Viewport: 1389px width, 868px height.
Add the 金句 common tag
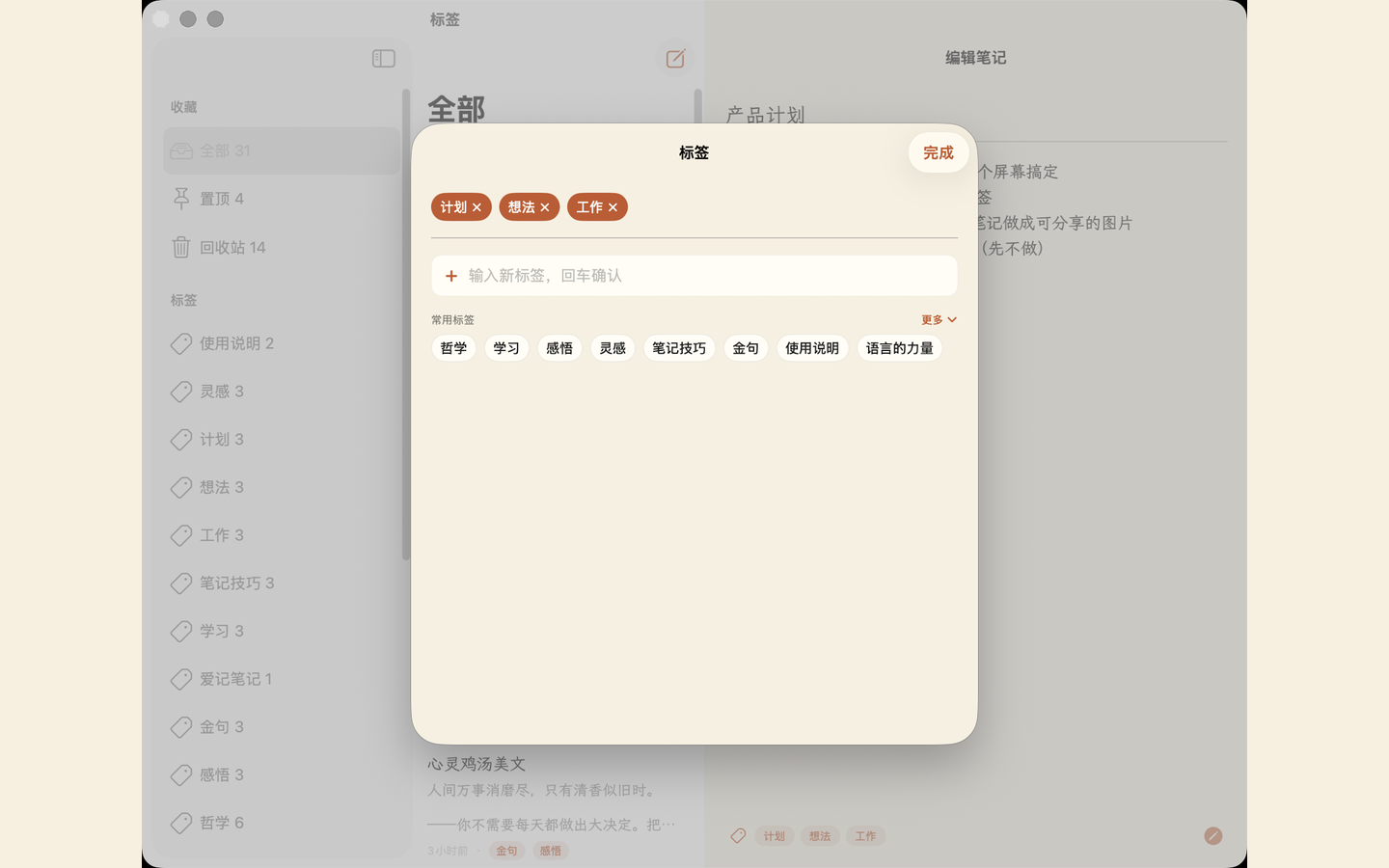[x=746, y=348]
